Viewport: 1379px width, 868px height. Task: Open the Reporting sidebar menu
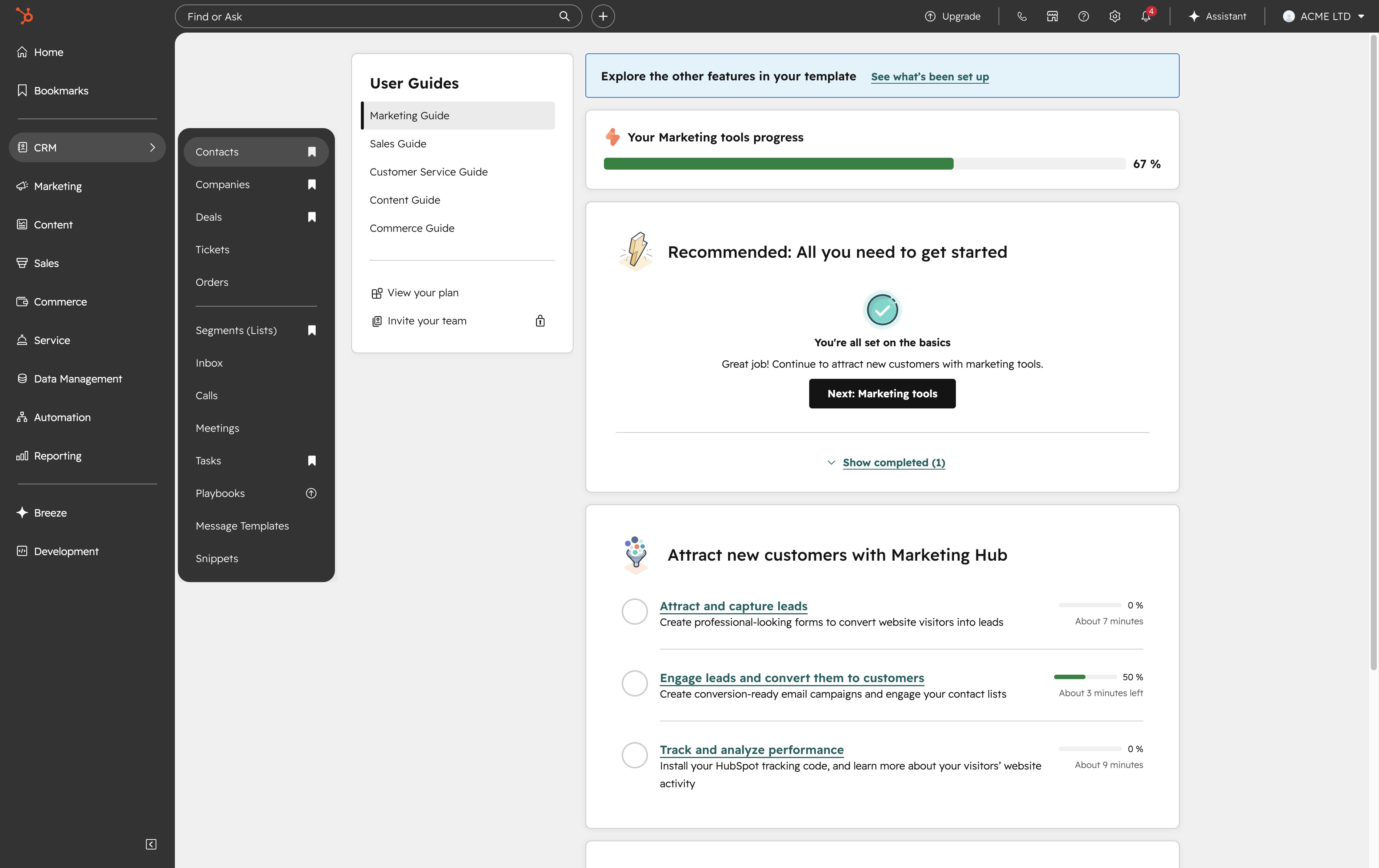pos(87,456)
